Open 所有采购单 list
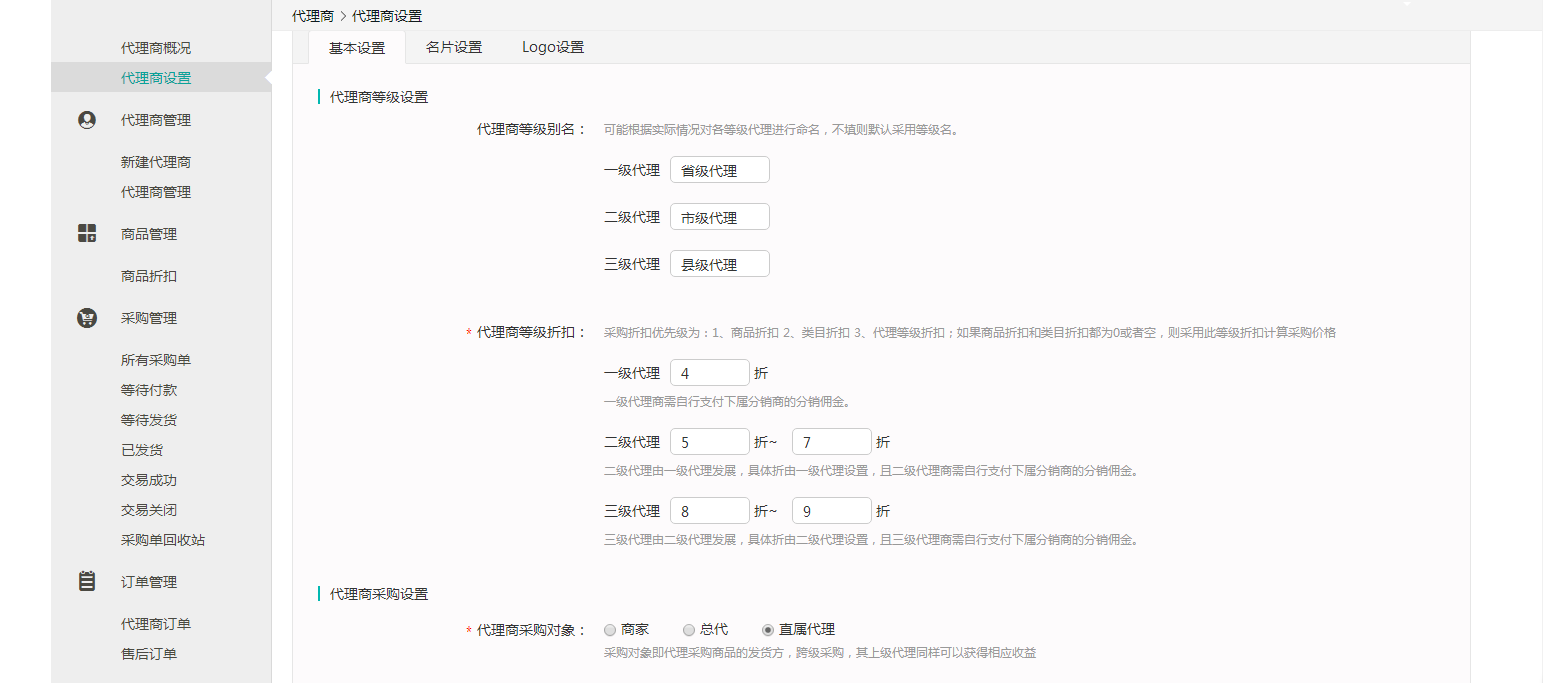Viewport: 1543px width, 683px height. coord(156,360)
